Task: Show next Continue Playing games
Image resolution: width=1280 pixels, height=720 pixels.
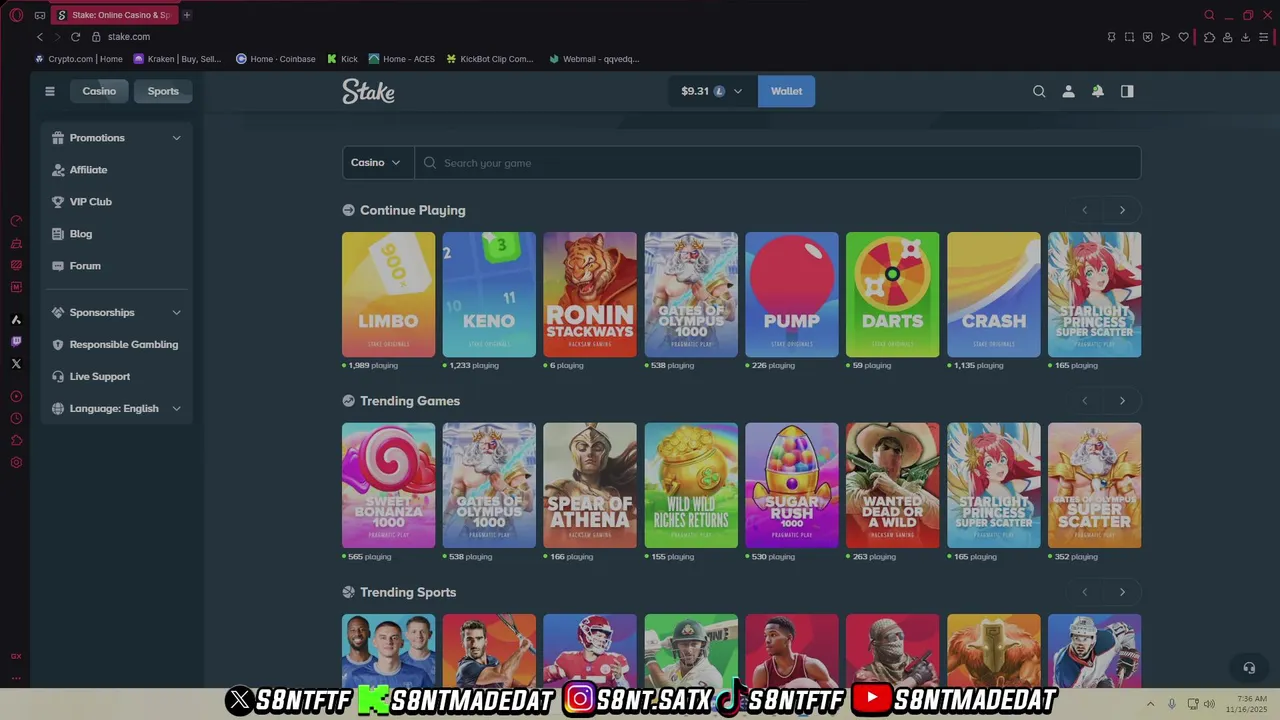Action: pos(1122,210)
